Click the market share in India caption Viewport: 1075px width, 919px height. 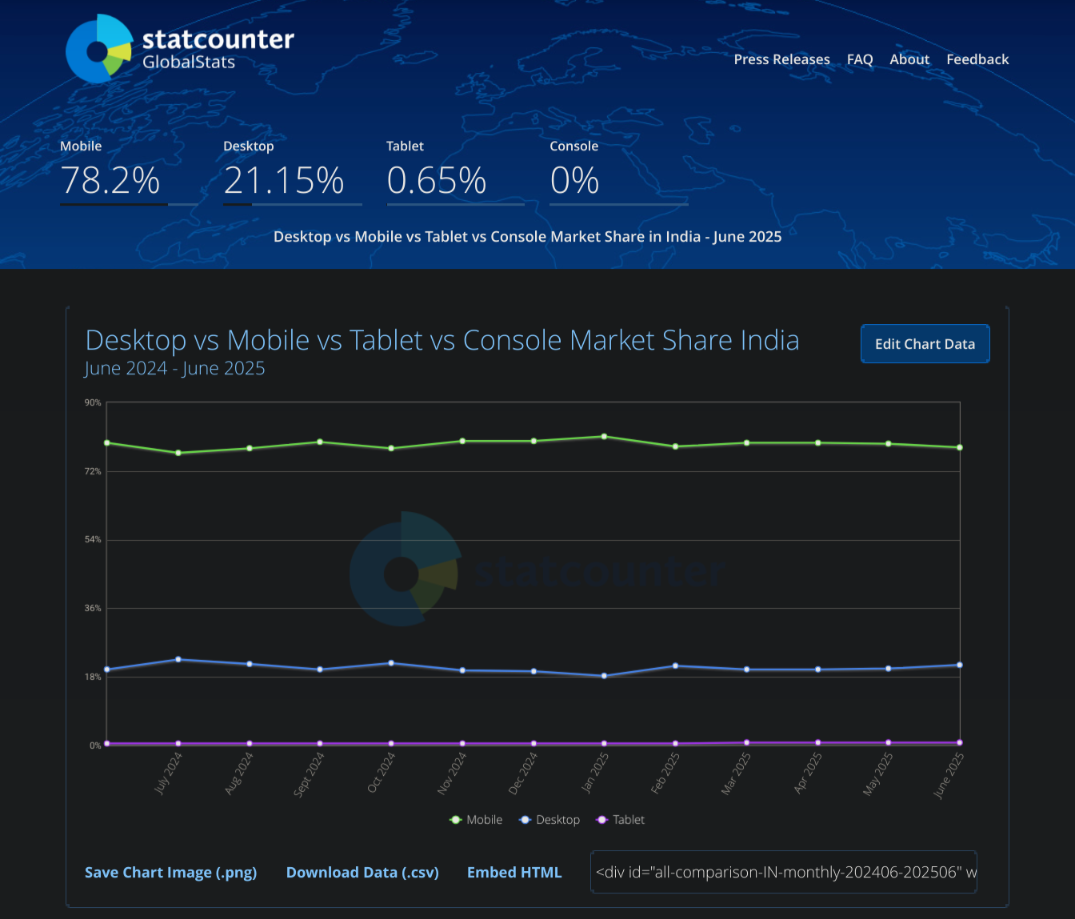527,237
